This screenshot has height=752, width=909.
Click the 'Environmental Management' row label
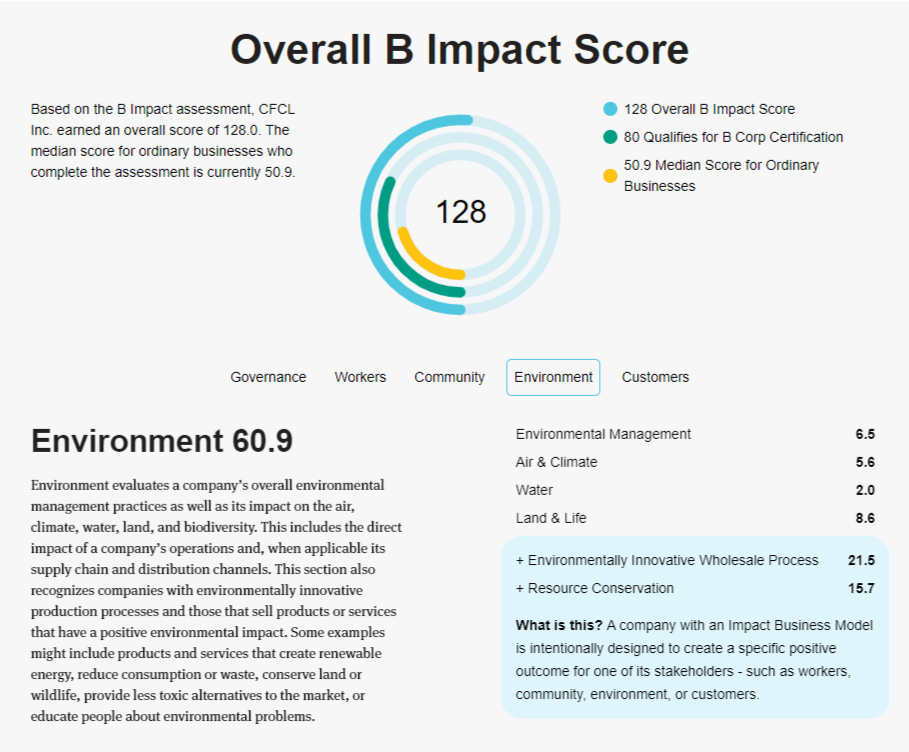603,434
